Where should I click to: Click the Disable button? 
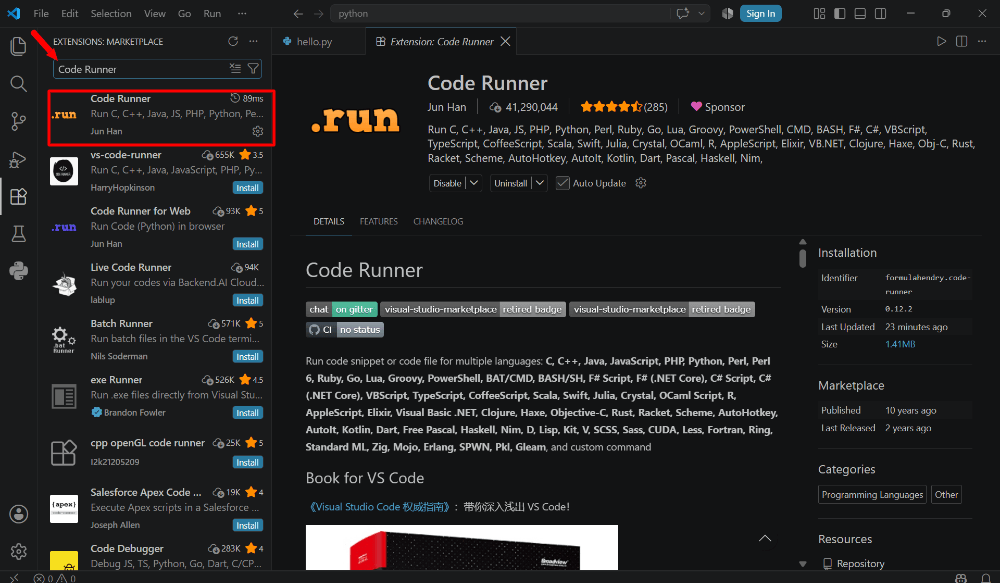pos(447,183)
